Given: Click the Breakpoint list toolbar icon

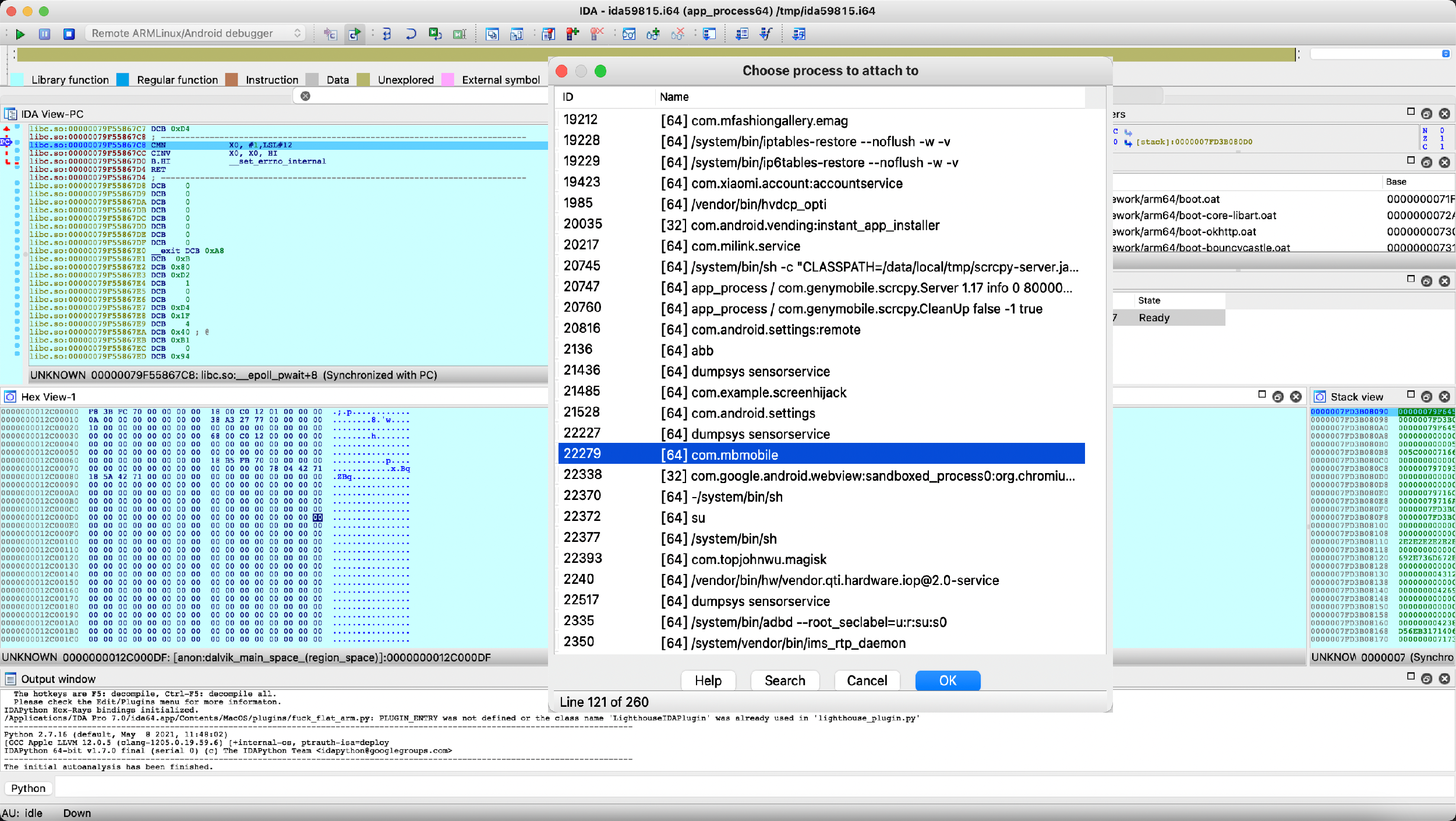Looking at the screenshot, I should 548,34.
